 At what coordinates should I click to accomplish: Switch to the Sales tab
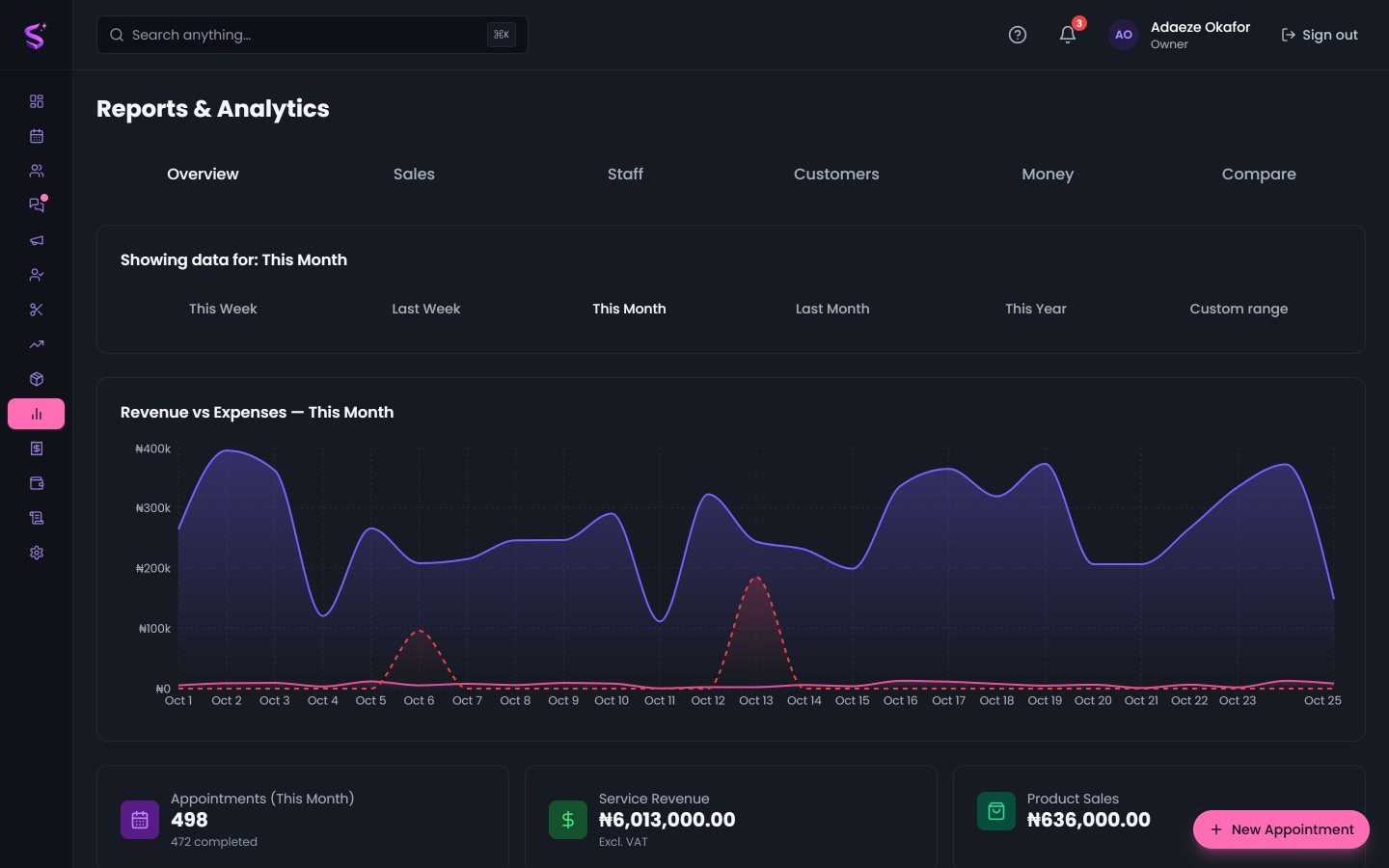[x=414, y=174]
